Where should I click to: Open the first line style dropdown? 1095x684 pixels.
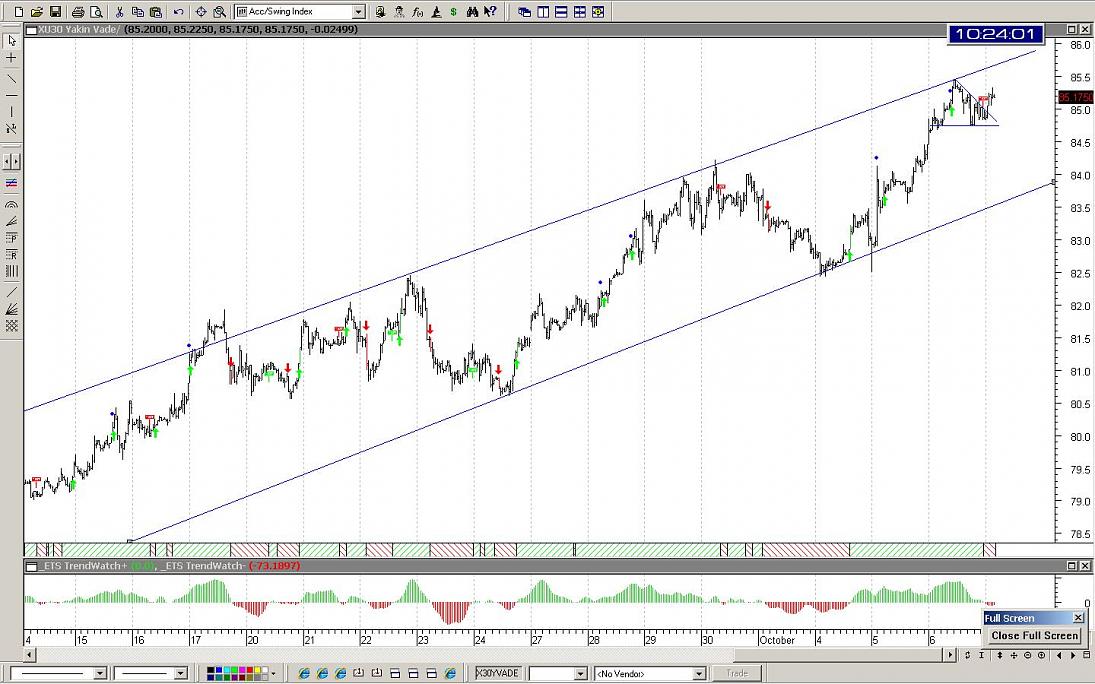click(98, 673)
